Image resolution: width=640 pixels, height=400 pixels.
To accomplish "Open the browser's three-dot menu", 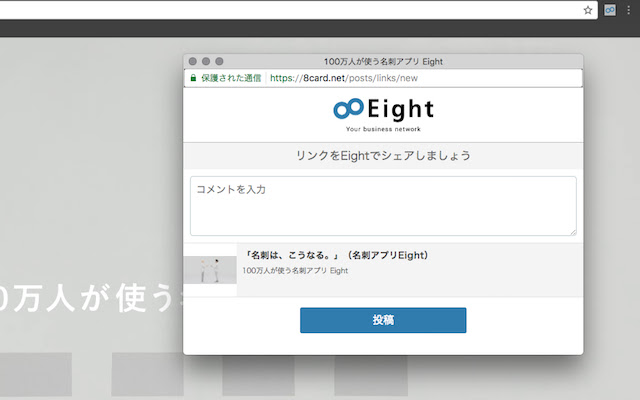I will coord(629,10).
